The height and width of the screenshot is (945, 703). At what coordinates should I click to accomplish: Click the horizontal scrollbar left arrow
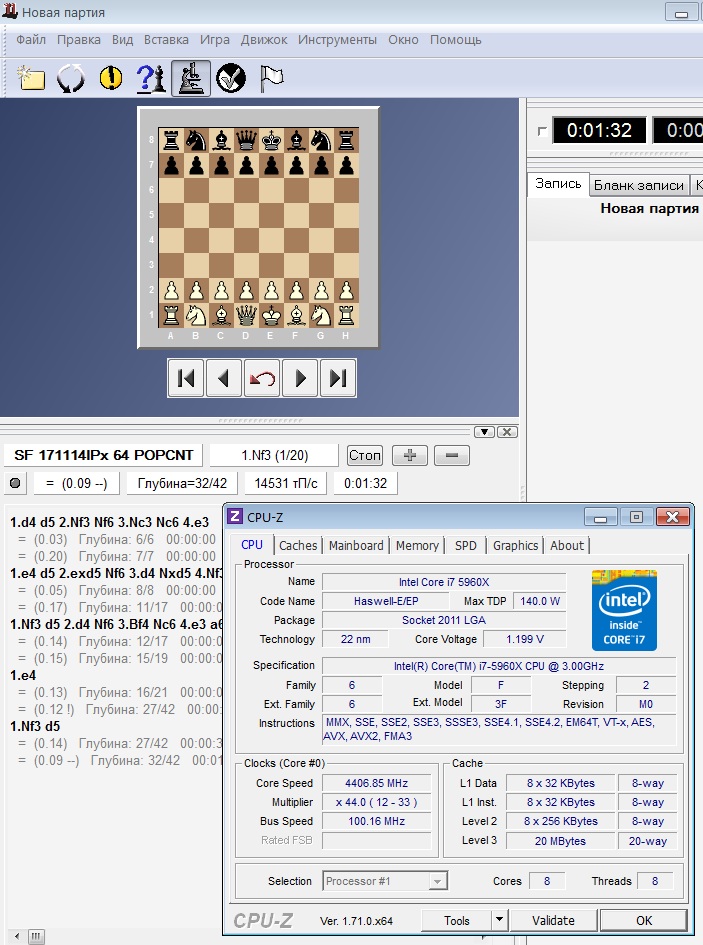click(x=16, y=937)
